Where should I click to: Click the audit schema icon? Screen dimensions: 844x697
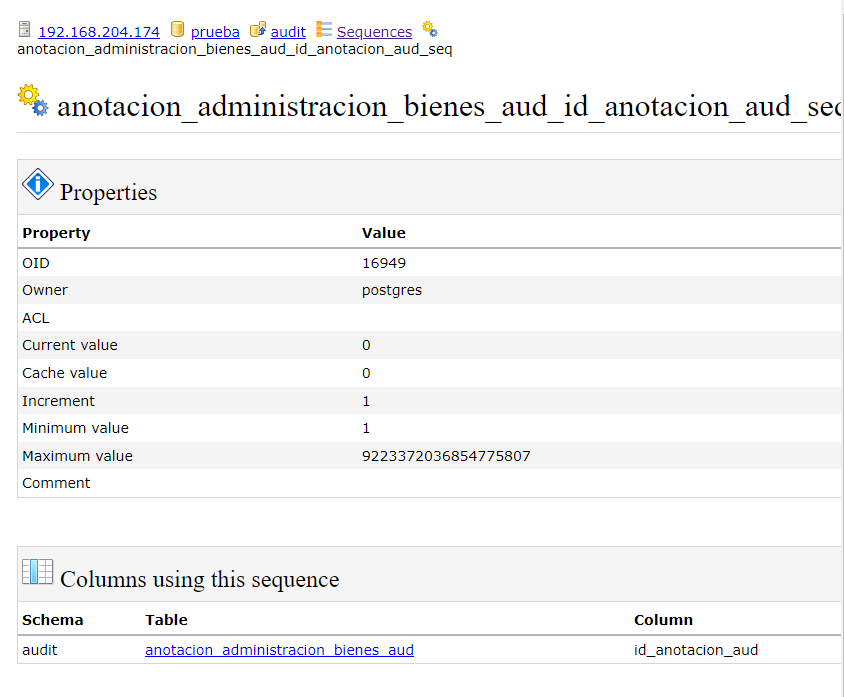tap(257, 31)
